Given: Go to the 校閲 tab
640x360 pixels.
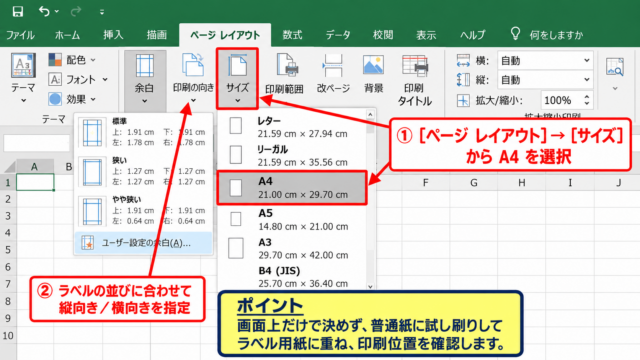Looking at the screenshot, I should (x=383, y=35).
